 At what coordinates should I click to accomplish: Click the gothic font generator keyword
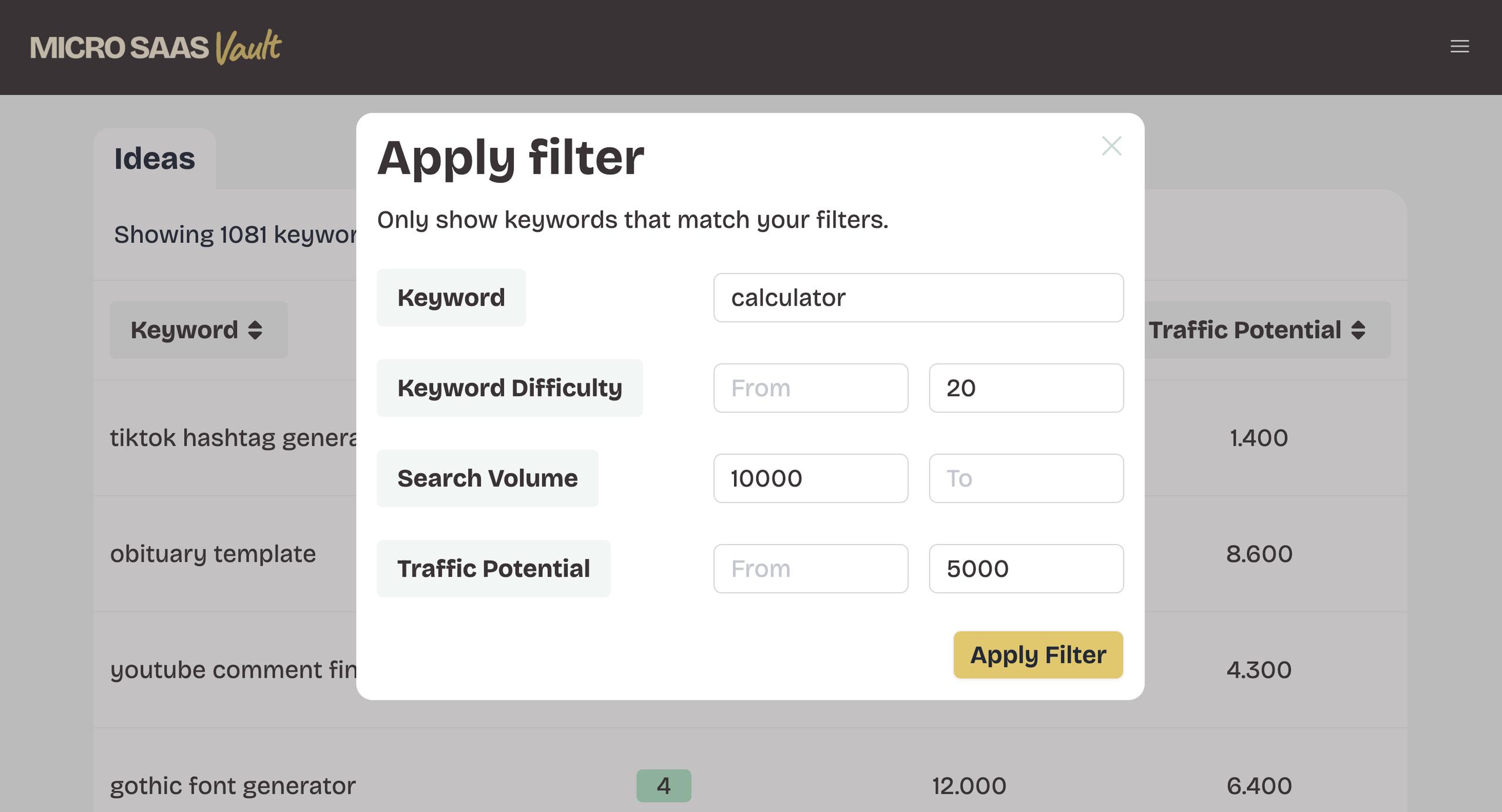232,786
